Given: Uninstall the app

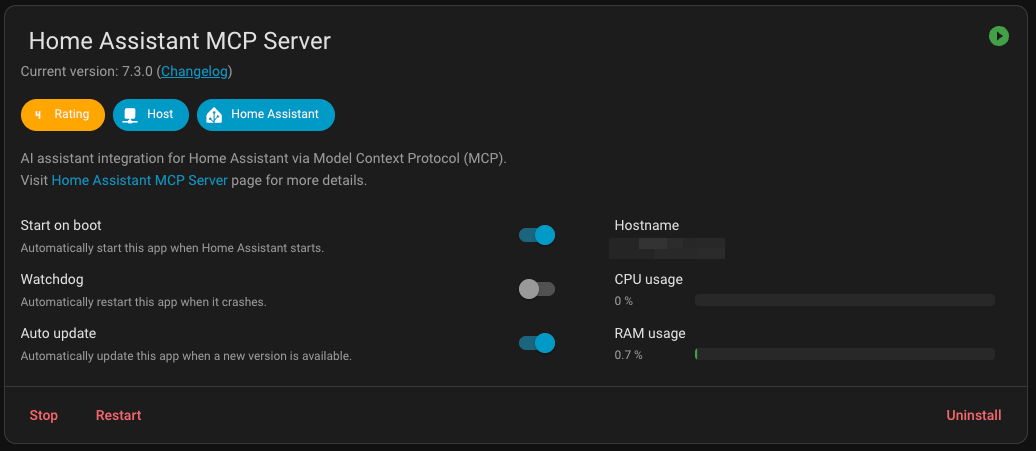Looking at the screenshot, I should click(974, 415).
